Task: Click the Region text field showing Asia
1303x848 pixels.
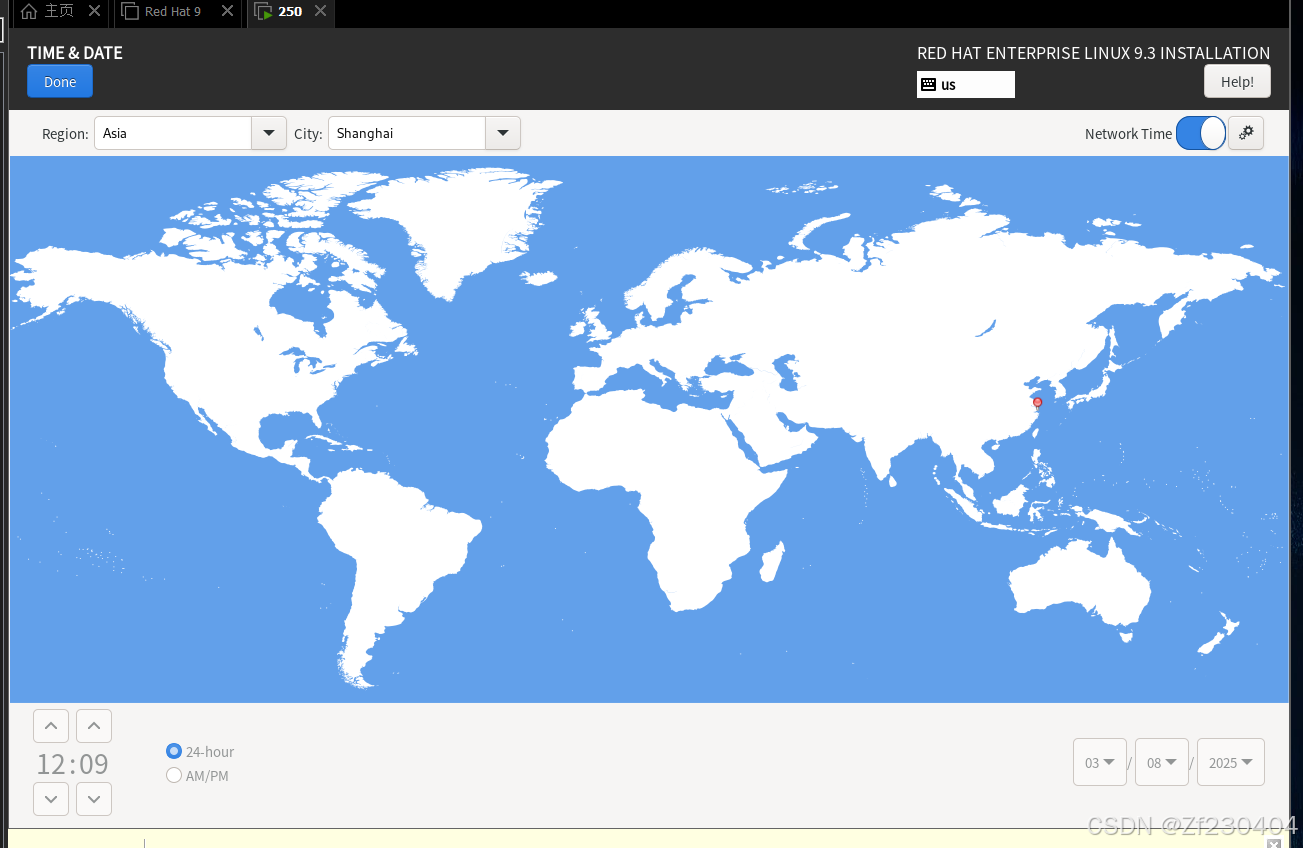Action: coord(172,133)
